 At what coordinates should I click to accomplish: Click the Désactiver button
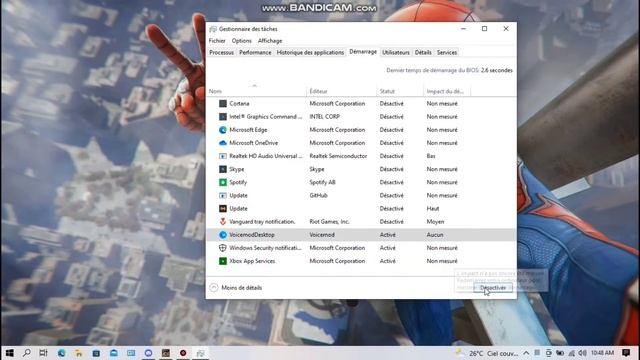click(493, 288)
